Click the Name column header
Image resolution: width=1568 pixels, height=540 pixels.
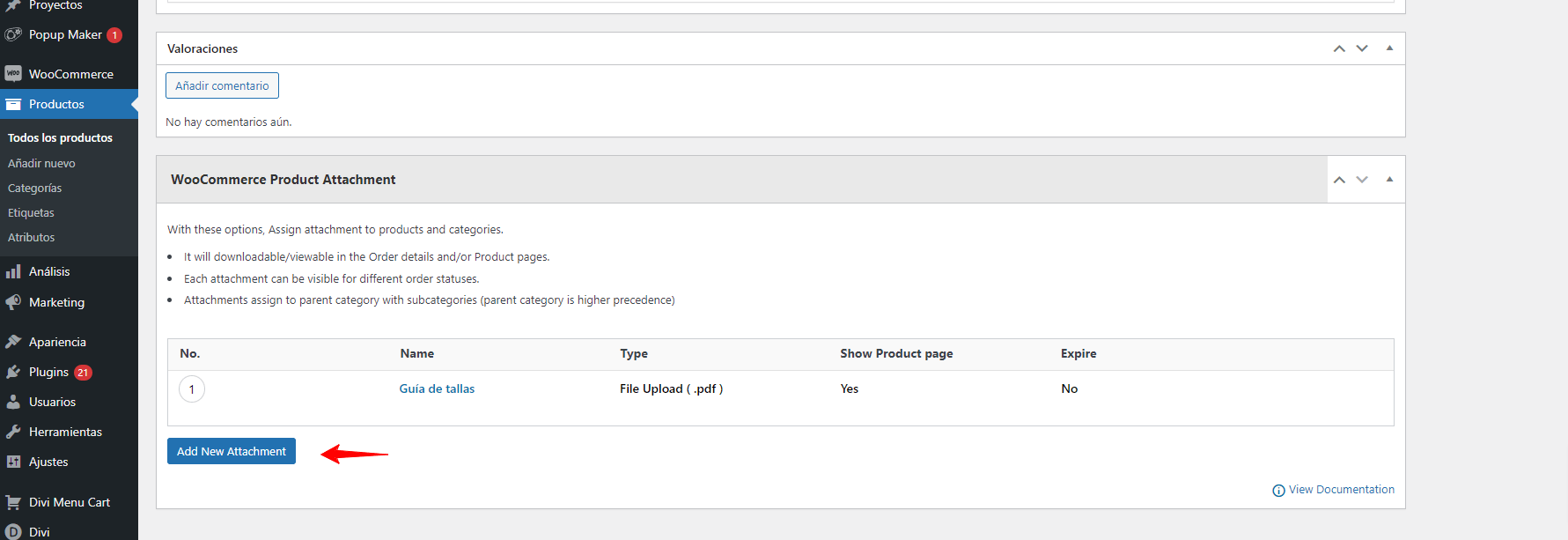[417, 353]
